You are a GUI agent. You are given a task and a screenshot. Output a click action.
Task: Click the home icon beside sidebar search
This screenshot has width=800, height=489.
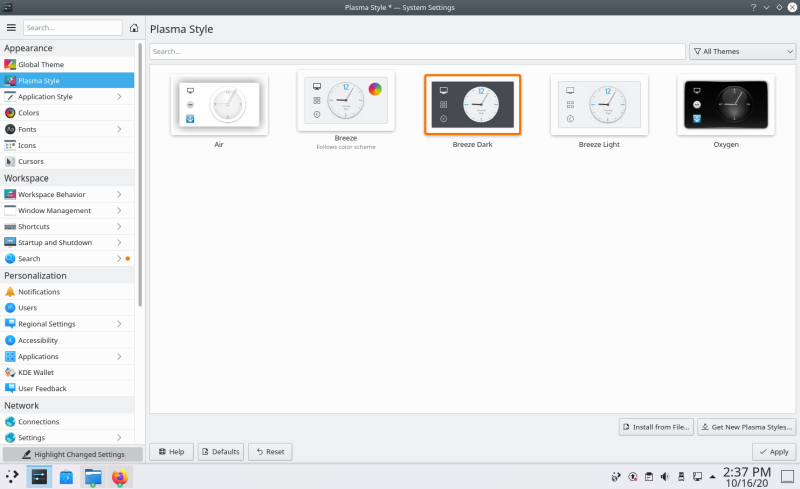[x=134, y=28]
